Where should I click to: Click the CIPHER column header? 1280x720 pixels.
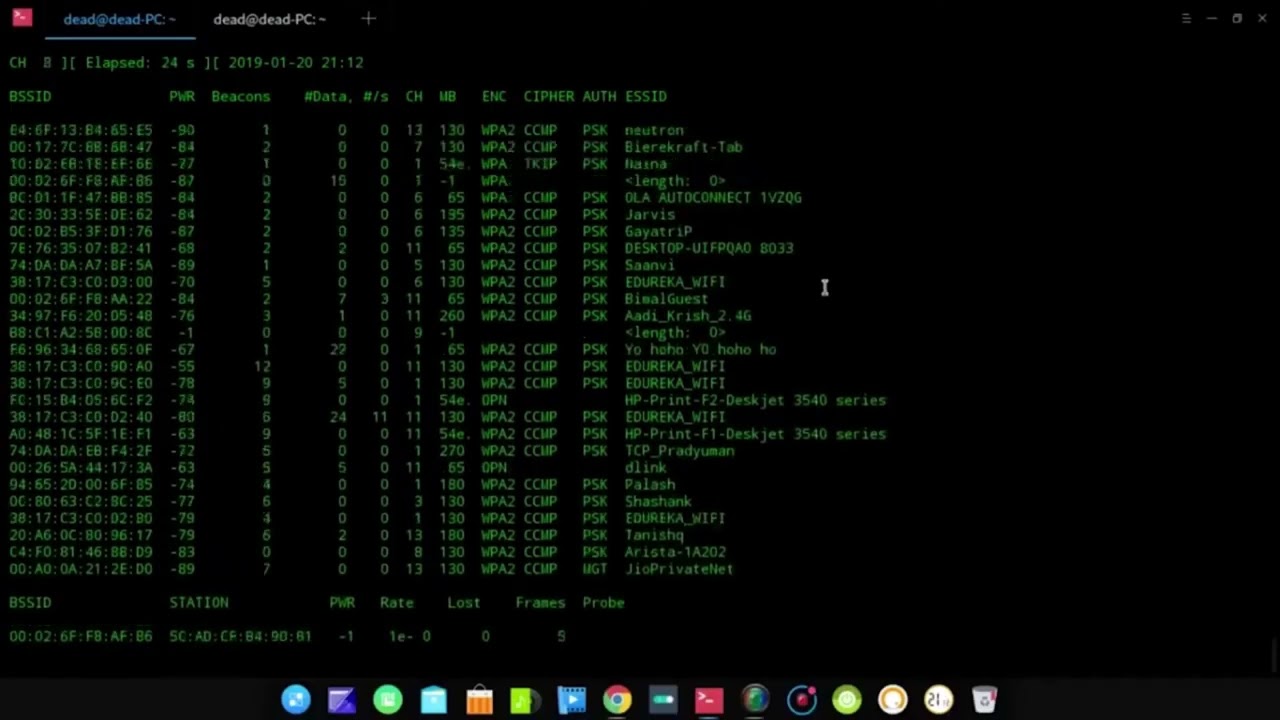point(549,96)
